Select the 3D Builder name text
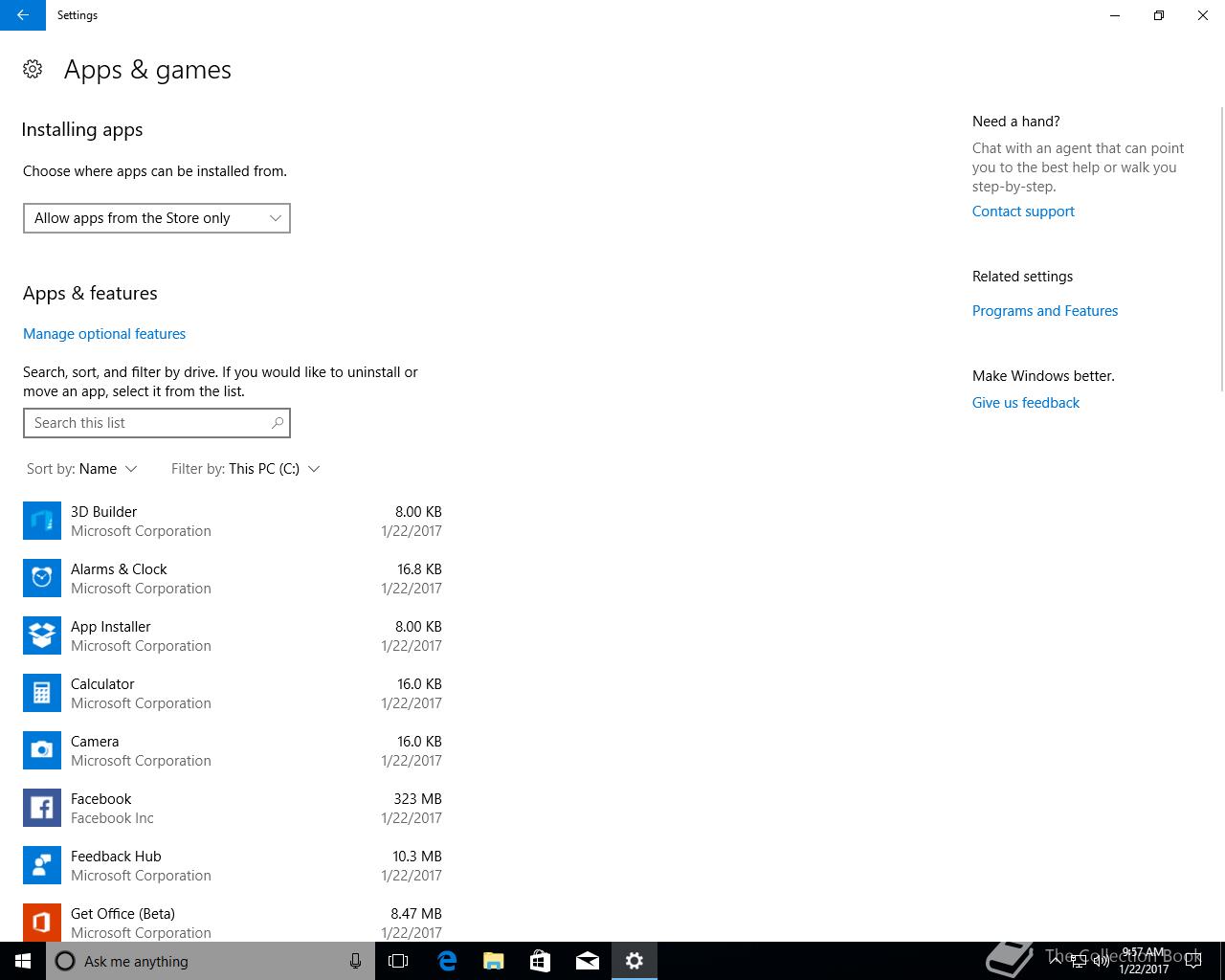The image size is (1225, 980). pos(103,512)
